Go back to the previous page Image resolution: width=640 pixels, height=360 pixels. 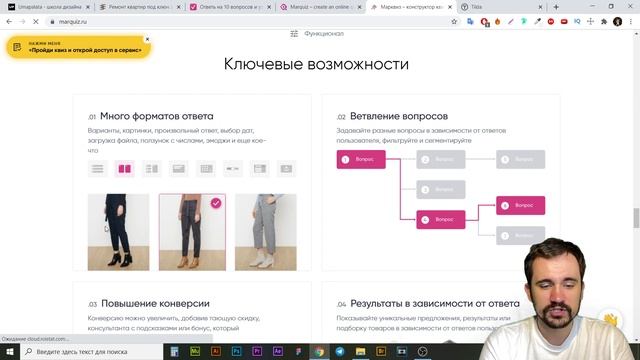pos(9,22)
